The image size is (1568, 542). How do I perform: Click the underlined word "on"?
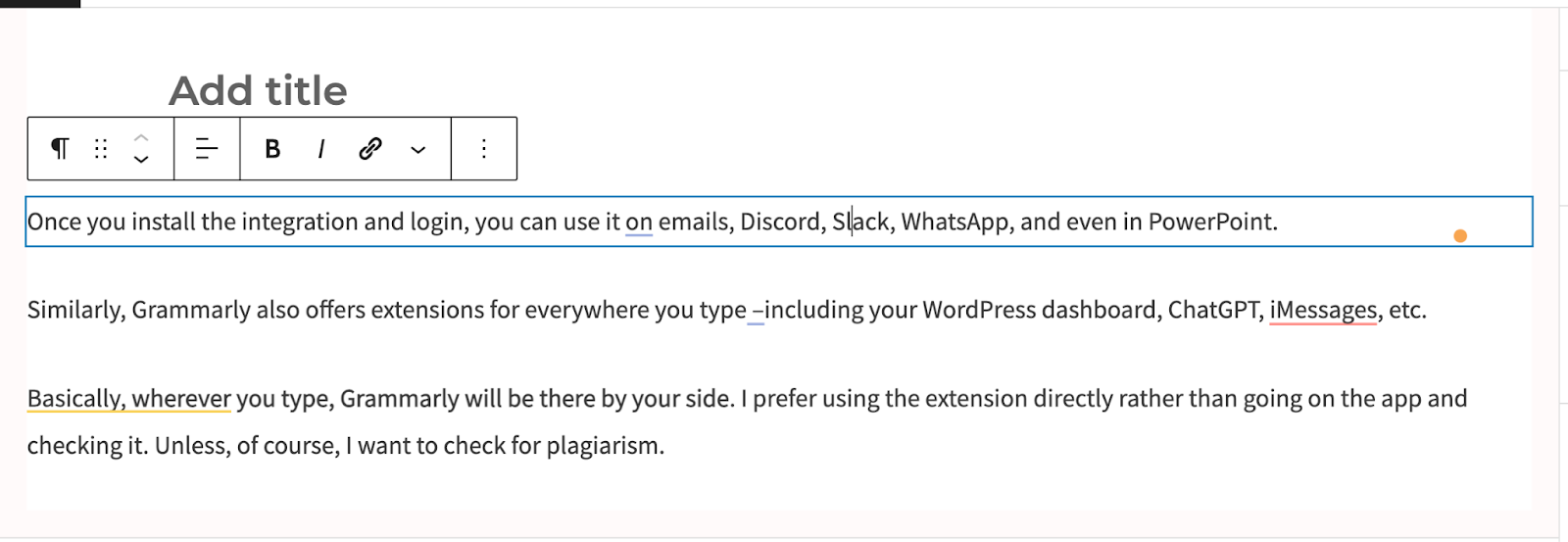[x=639, y=222]
